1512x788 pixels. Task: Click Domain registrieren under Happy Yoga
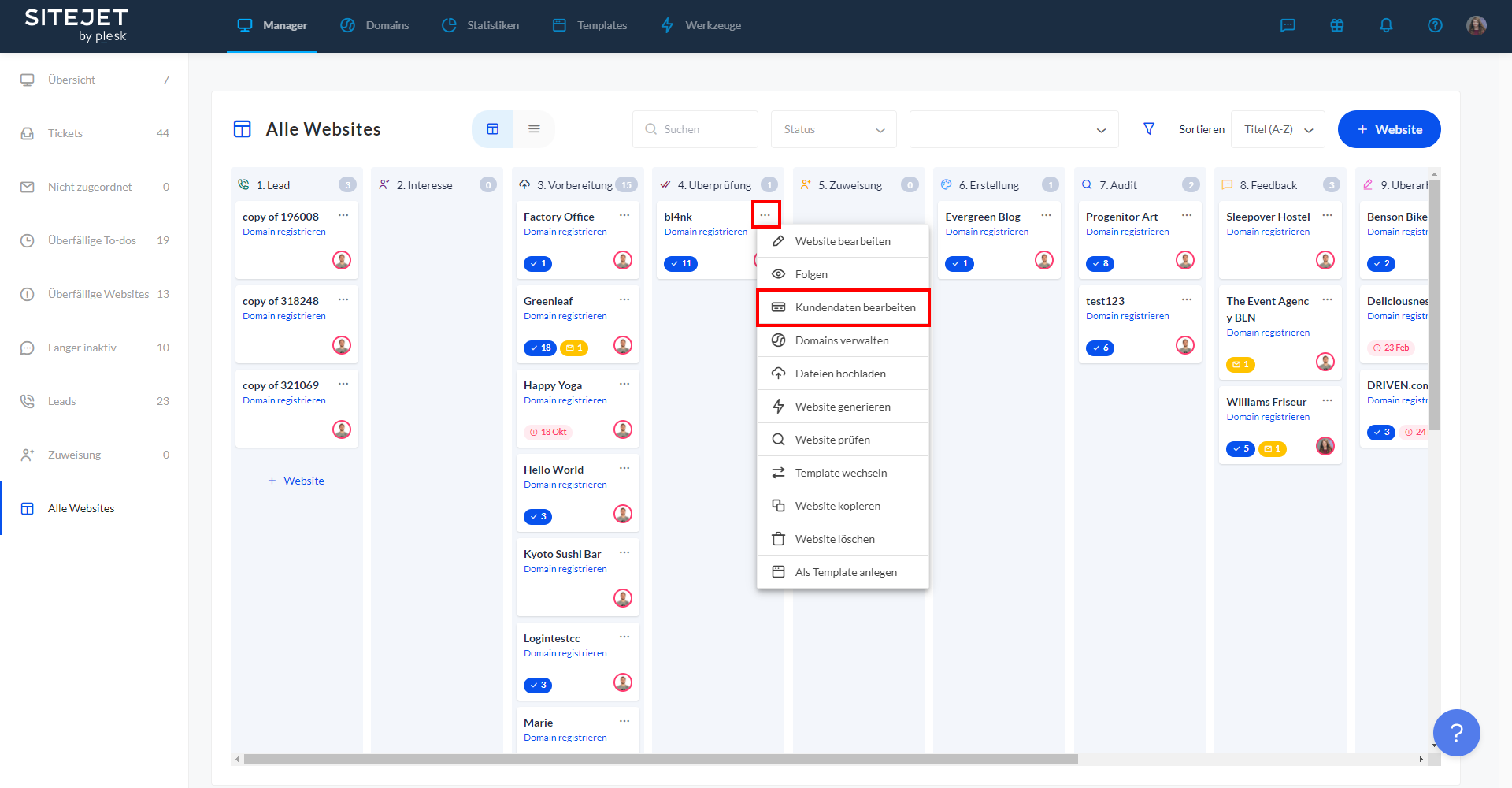coord(565,400)
